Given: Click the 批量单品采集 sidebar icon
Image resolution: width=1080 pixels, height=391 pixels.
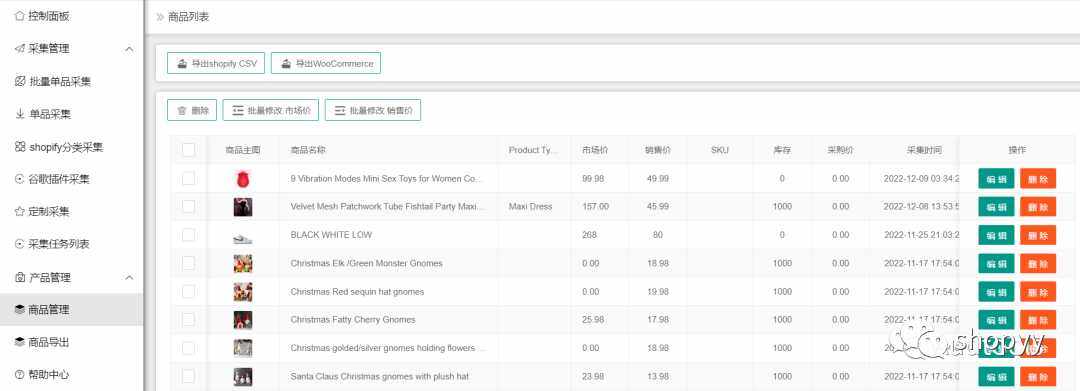Looking at the screenshot, I should pyautogui.click(x=20, y=81).
